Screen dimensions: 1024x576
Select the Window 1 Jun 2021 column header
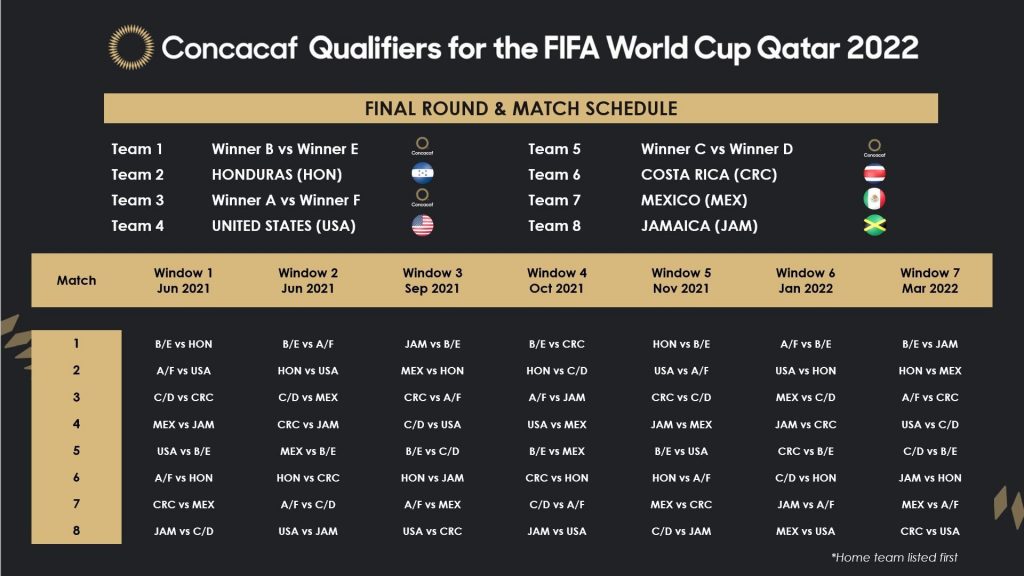tap(183, 280)
